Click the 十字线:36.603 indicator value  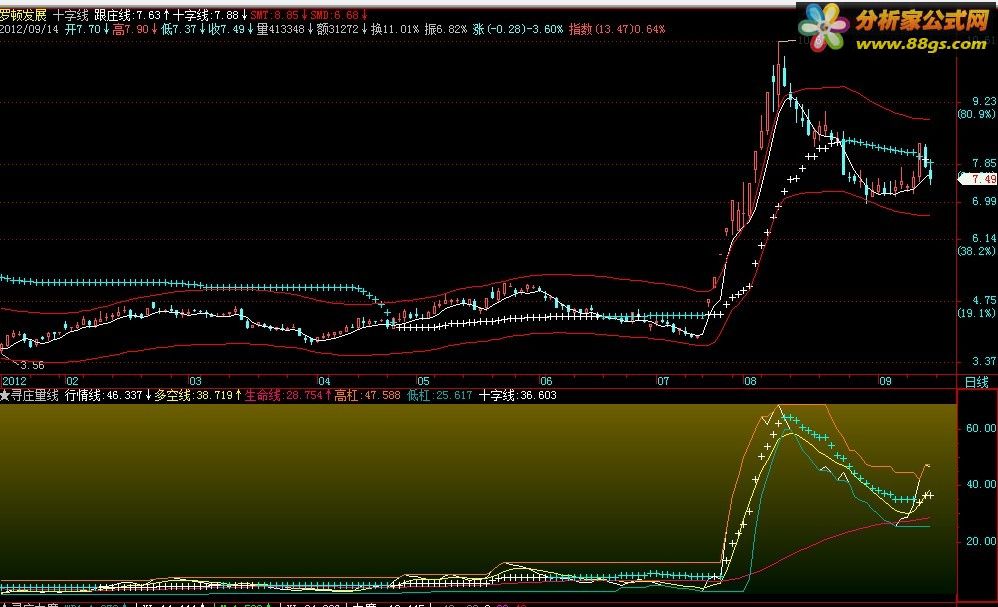point(517,395)
